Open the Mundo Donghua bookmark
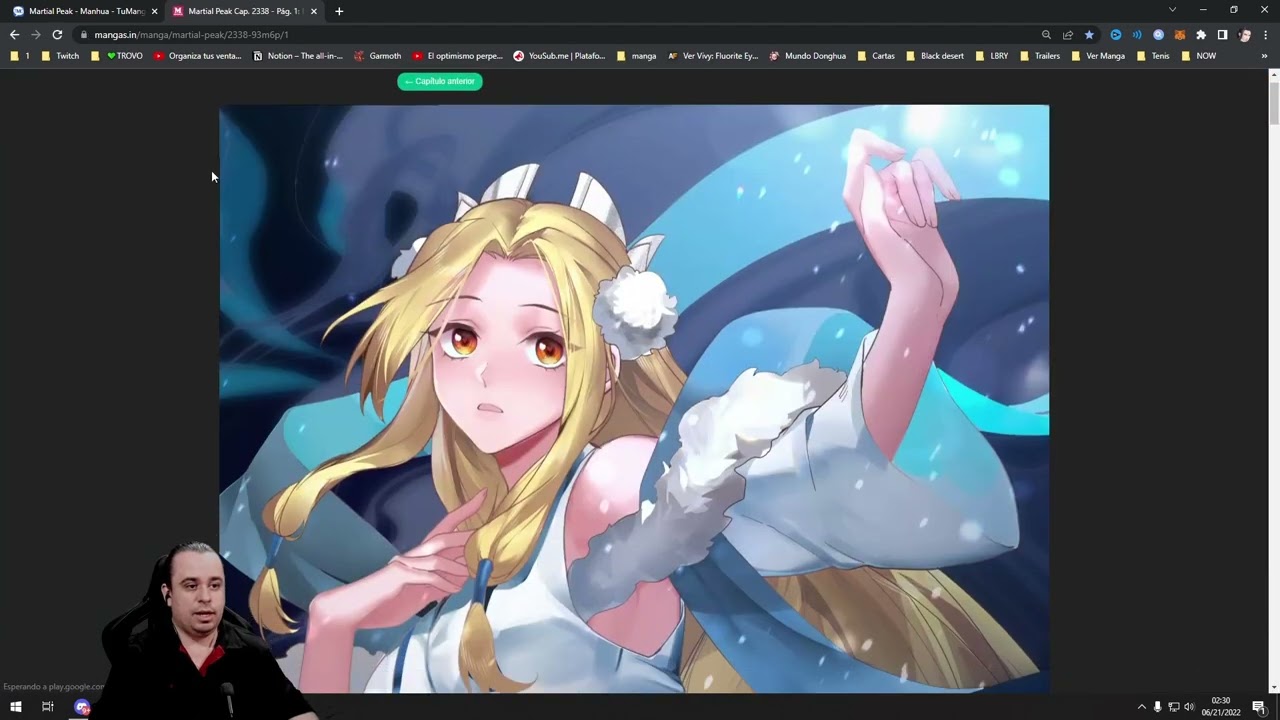The image size is (1280, 720). coord(808,56)
